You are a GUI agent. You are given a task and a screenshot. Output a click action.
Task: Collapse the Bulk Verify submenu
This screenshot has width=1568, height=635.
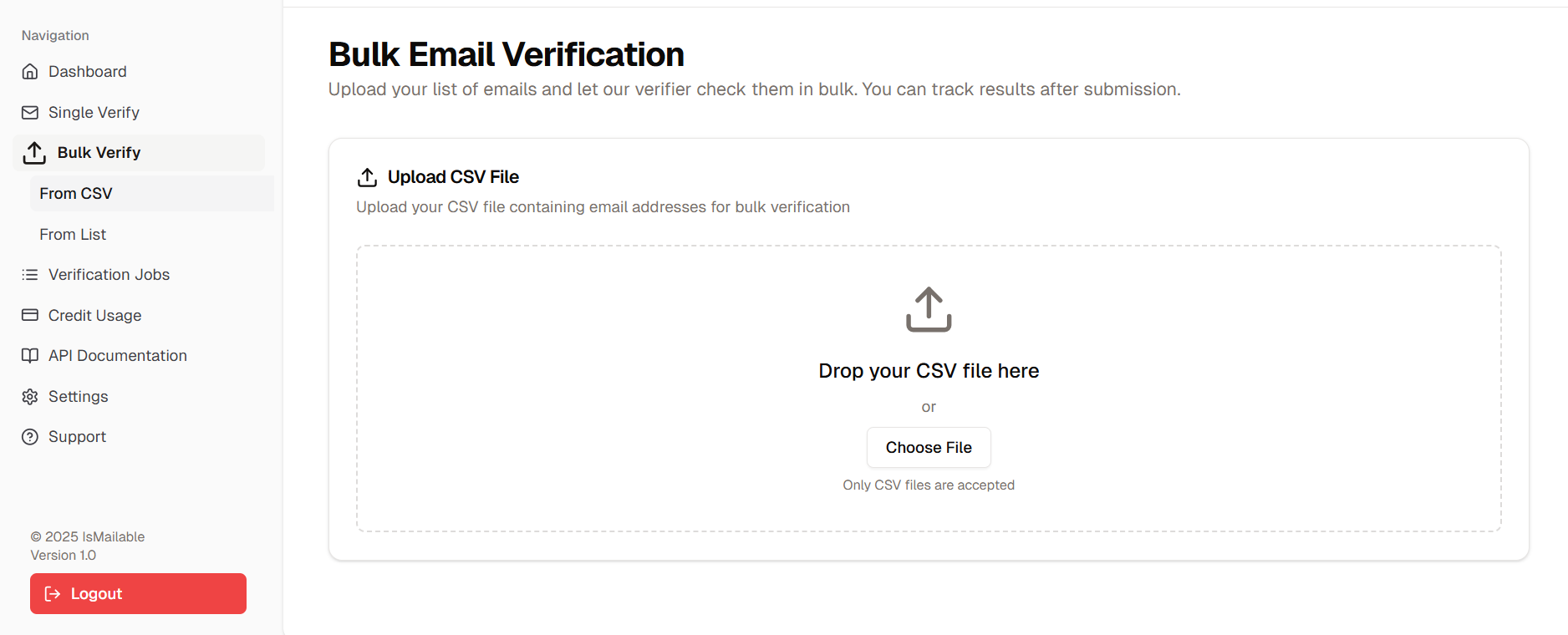pos(139,153)
